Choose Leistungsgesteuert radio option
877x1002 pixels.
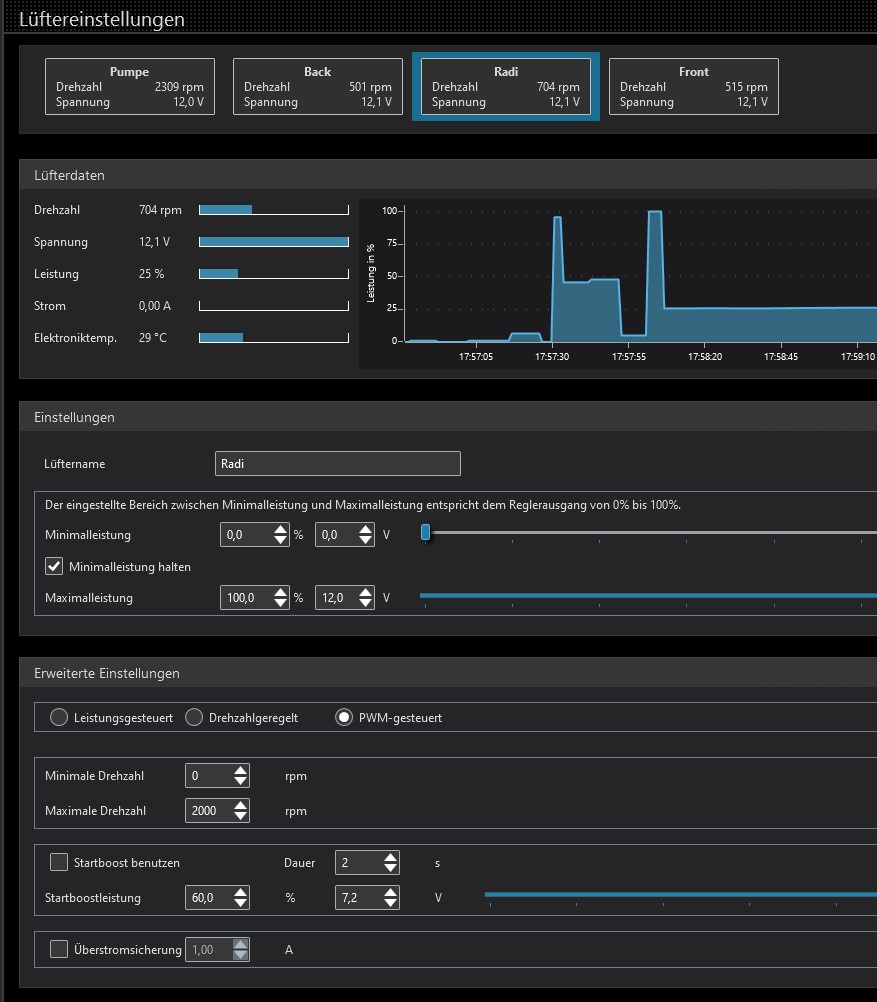[x=59, y=717]
